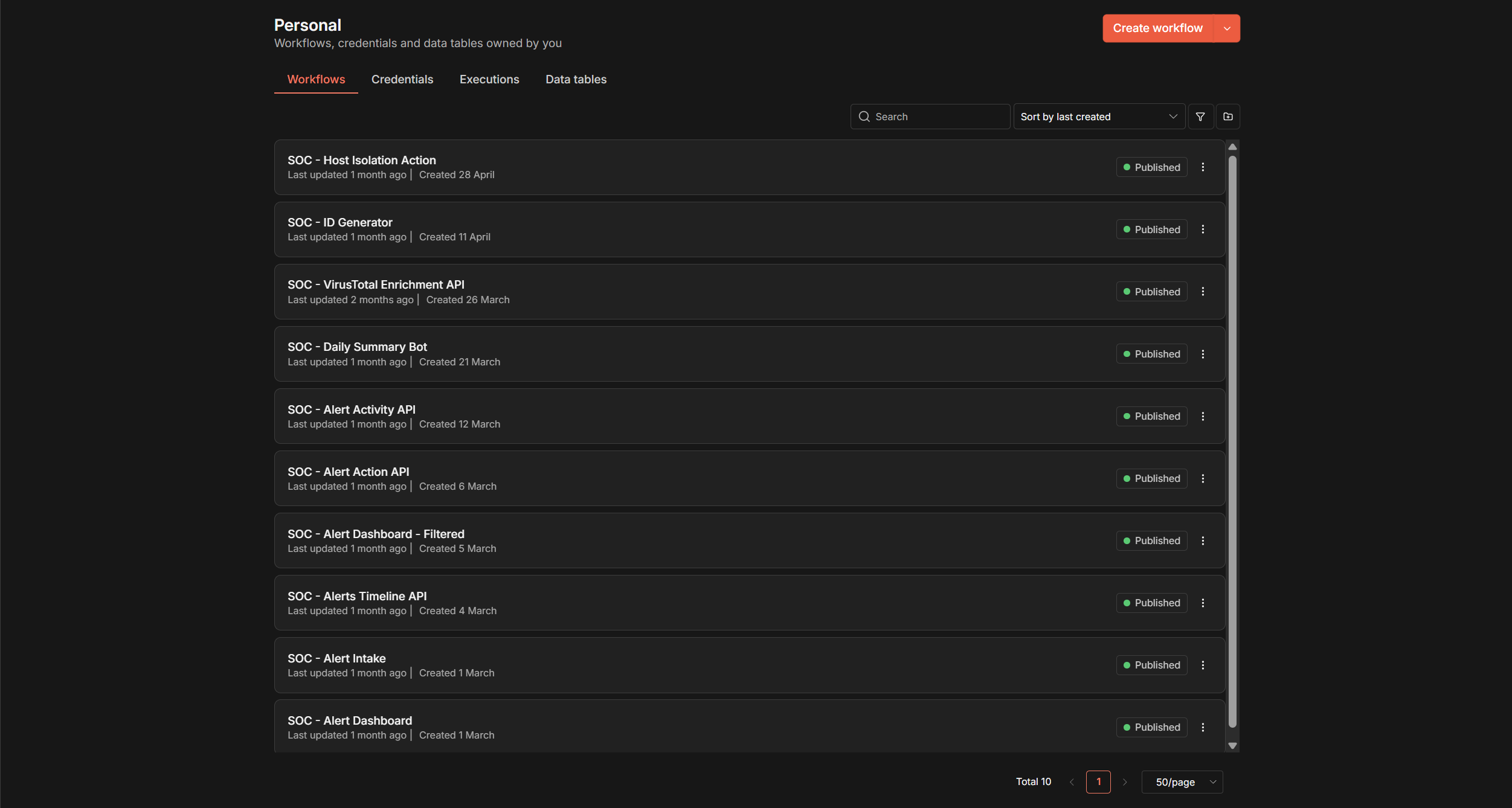Open options menu for SOC - Daily Summary Bot
Viewport: 1512px width, 808px height.
(x=1203, y=354)
